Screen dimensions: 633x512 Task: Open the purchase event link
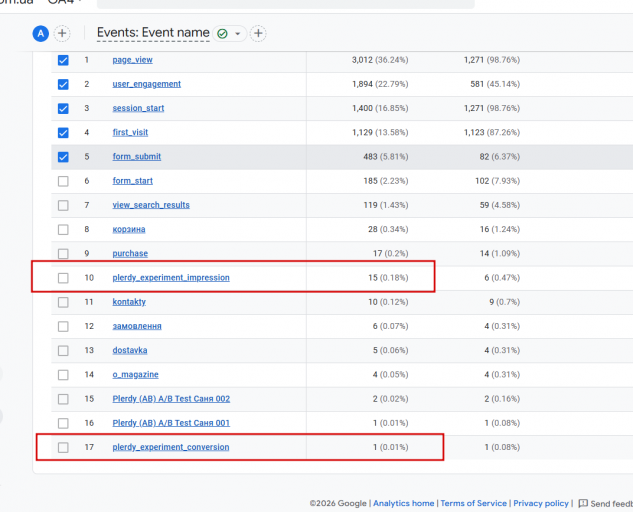tap(130, 254)
